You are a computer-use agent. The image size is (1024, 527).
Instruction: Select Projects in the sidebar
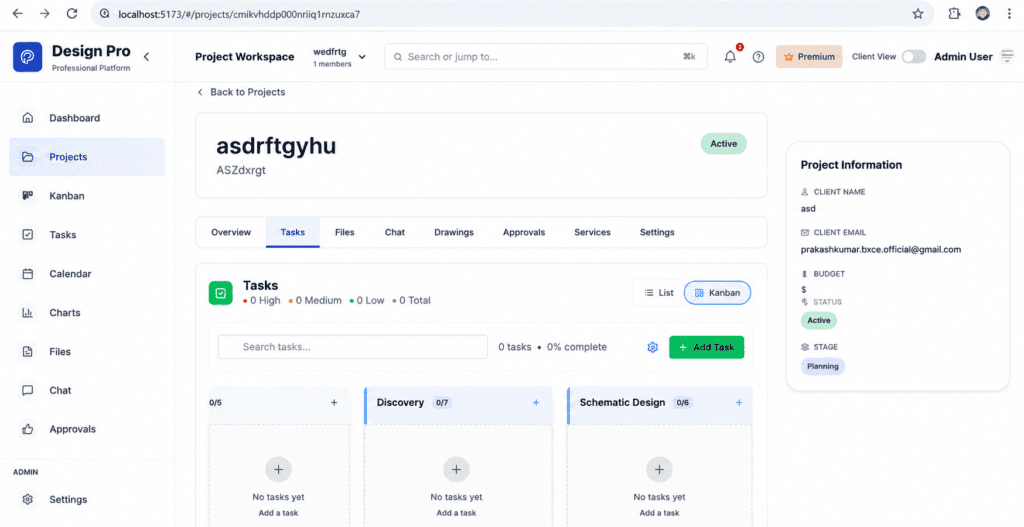pyautogui.click(x=87, y=157)
